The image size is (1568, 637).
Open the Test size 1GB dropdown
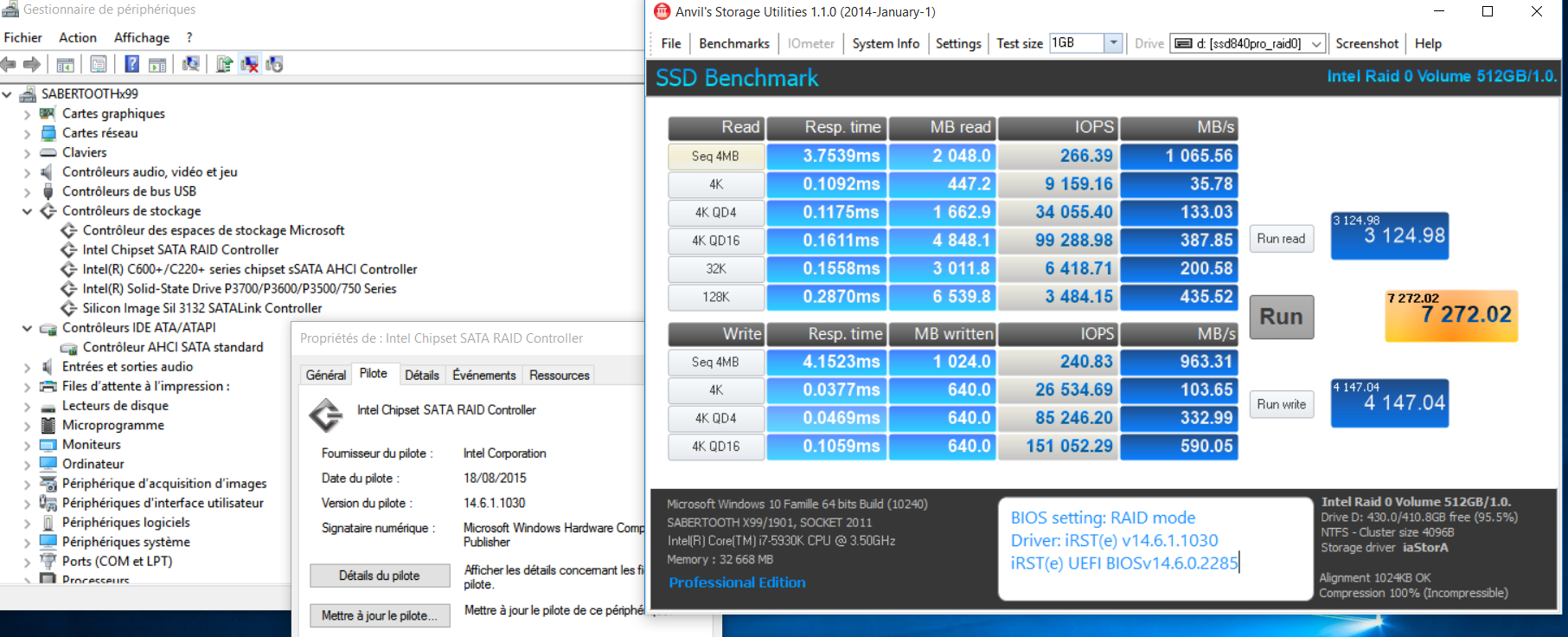click(x=1113, y=42)
